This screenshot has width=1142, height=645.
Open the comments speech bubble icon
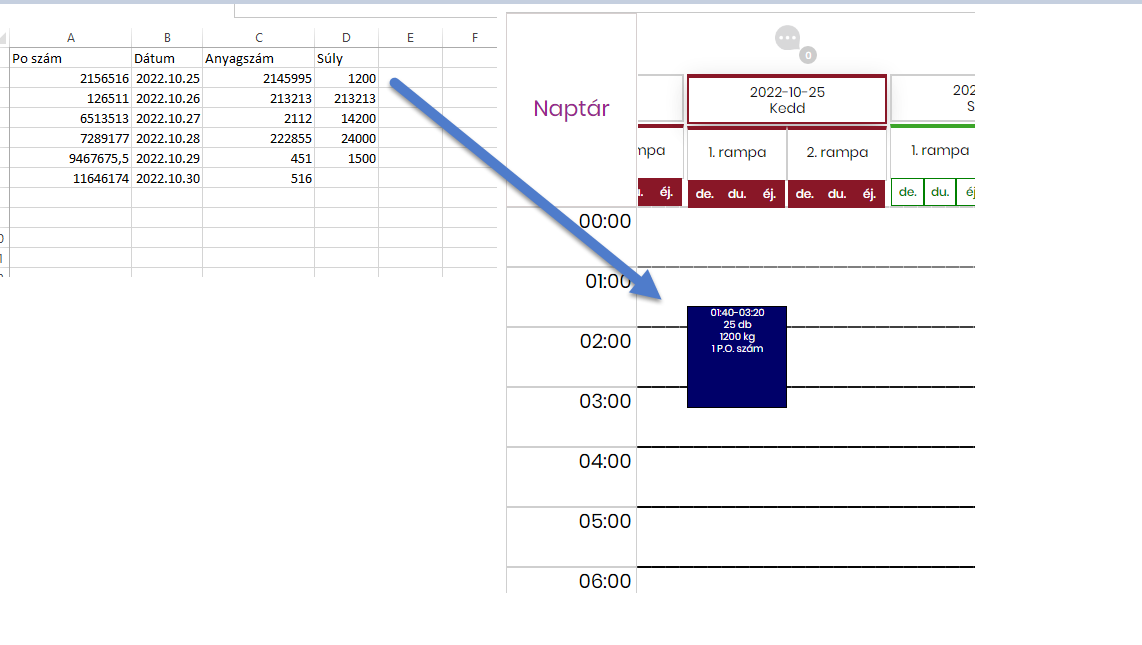pos(787,39)
